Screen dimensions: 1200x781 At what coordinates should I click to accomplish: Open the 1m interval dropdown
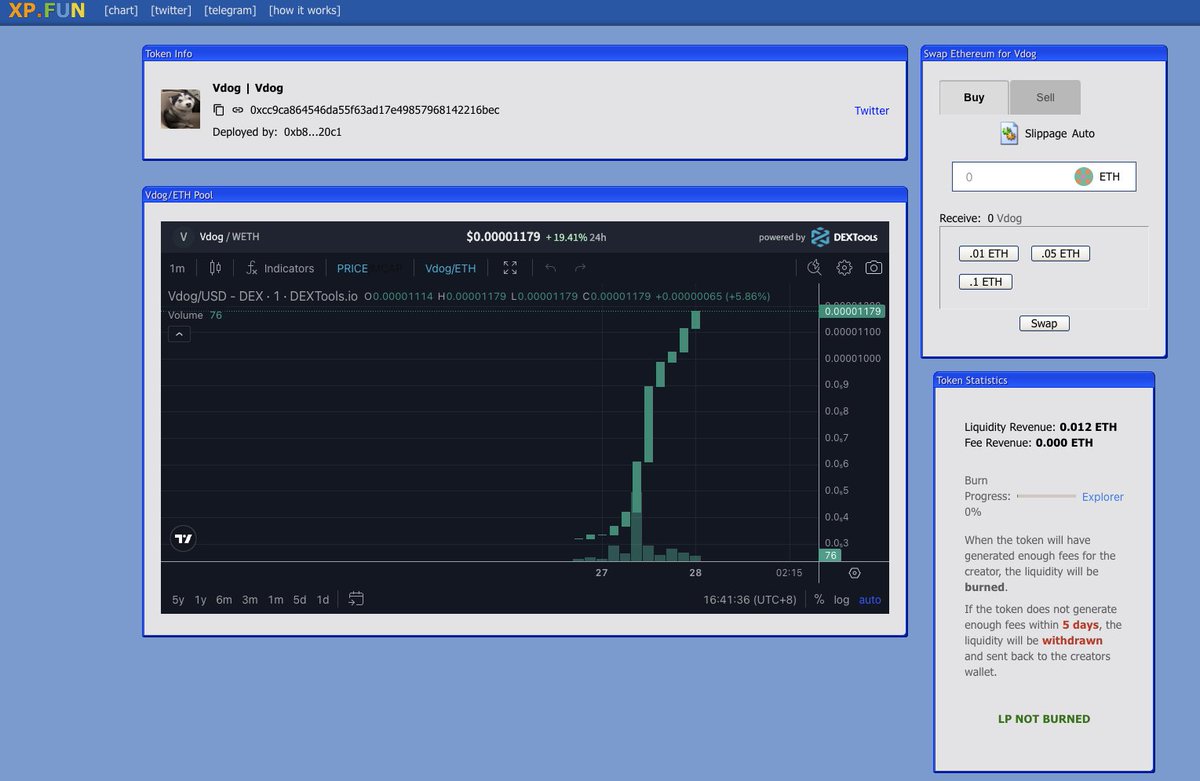[177, 268]
